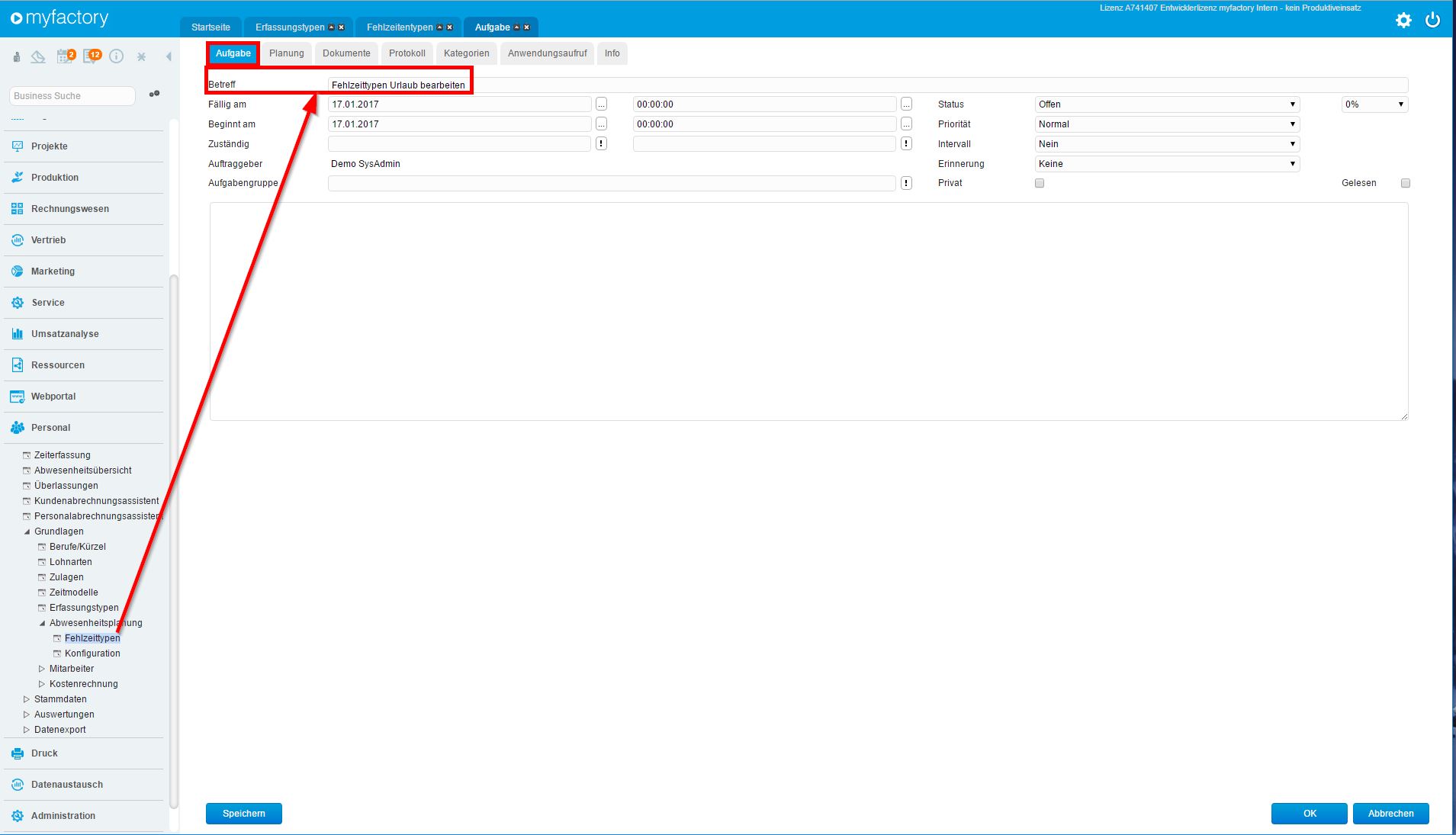Click the envelope mail icon in sidebar toolbar
This screenshot has width=1456, height=835.
pyautogui.click(x=38, y=56)
